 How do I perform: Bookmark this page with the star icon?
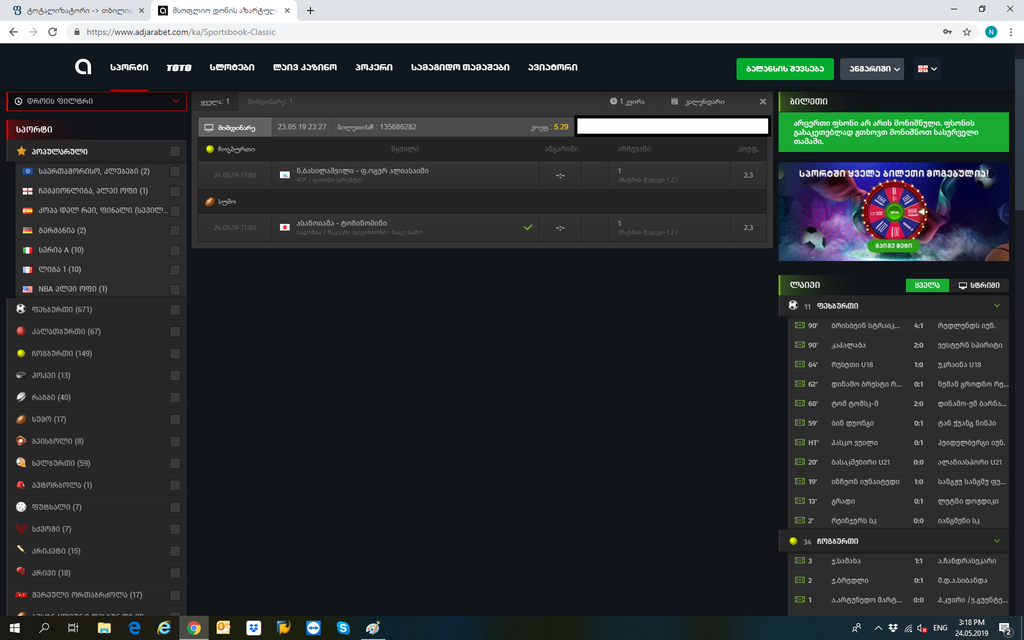(x=967, y=31)
